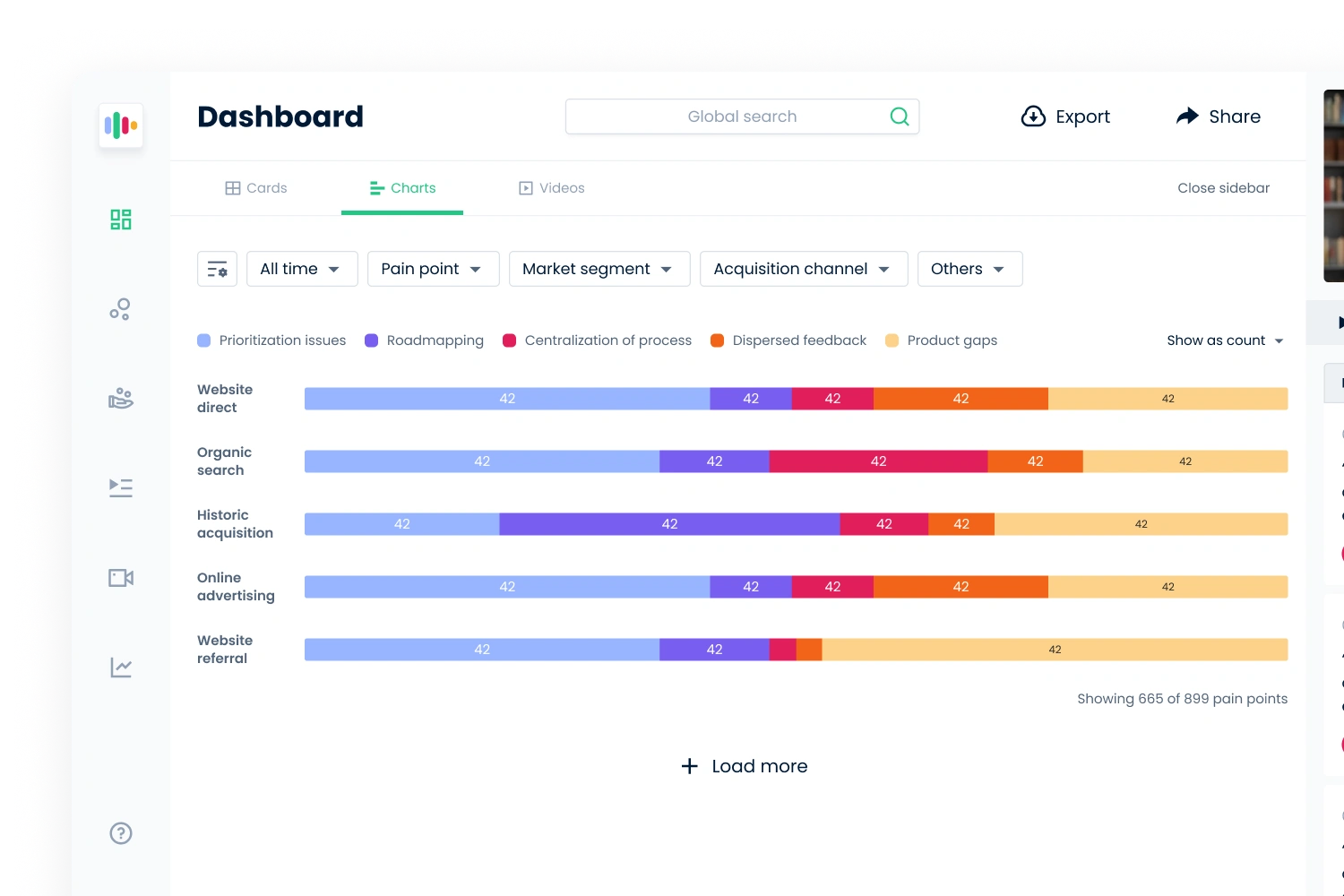Click the plus icon beside Load more
The height and width of the screenshot is (896, 1344).
pos(690,766)
